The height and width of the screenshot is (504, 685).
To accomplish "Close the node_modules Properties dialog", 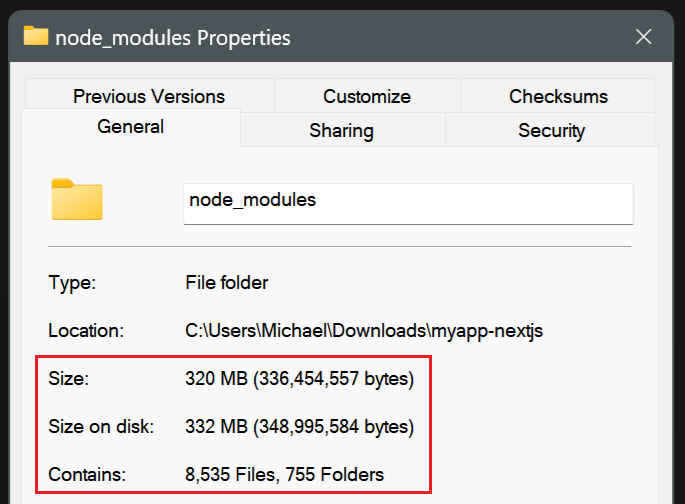I will (x=643, y=37).
